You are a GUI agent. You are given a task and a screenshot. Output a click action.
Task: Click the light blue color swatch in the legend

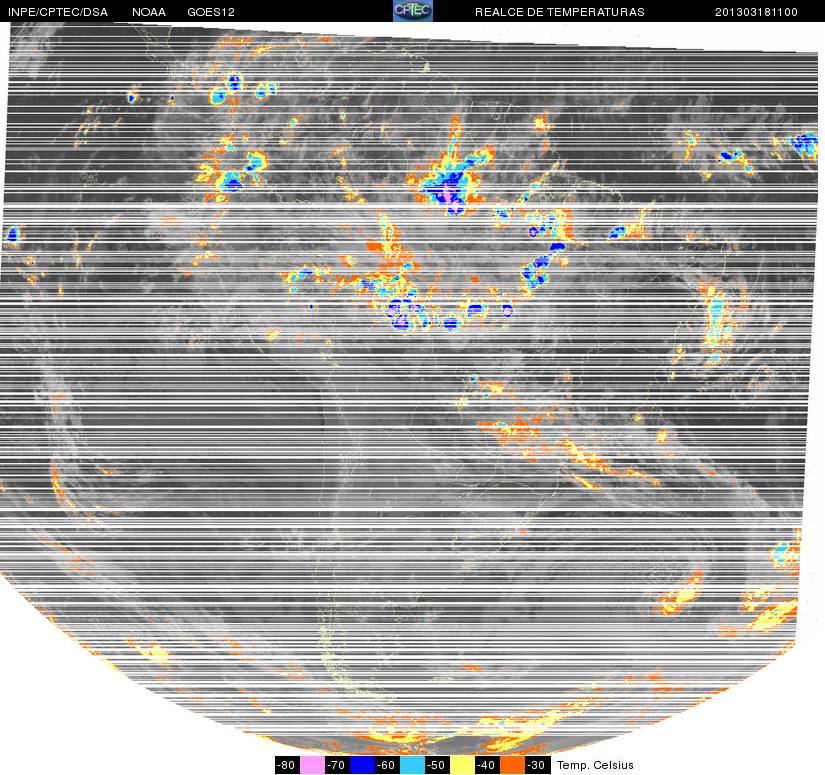(x=412, y=765)
